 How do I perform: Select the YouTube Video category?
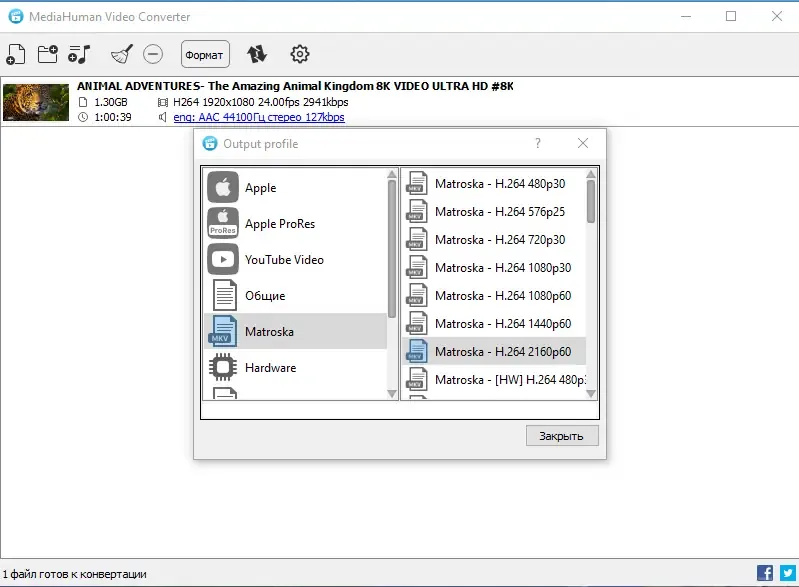(x=296, y=260)
